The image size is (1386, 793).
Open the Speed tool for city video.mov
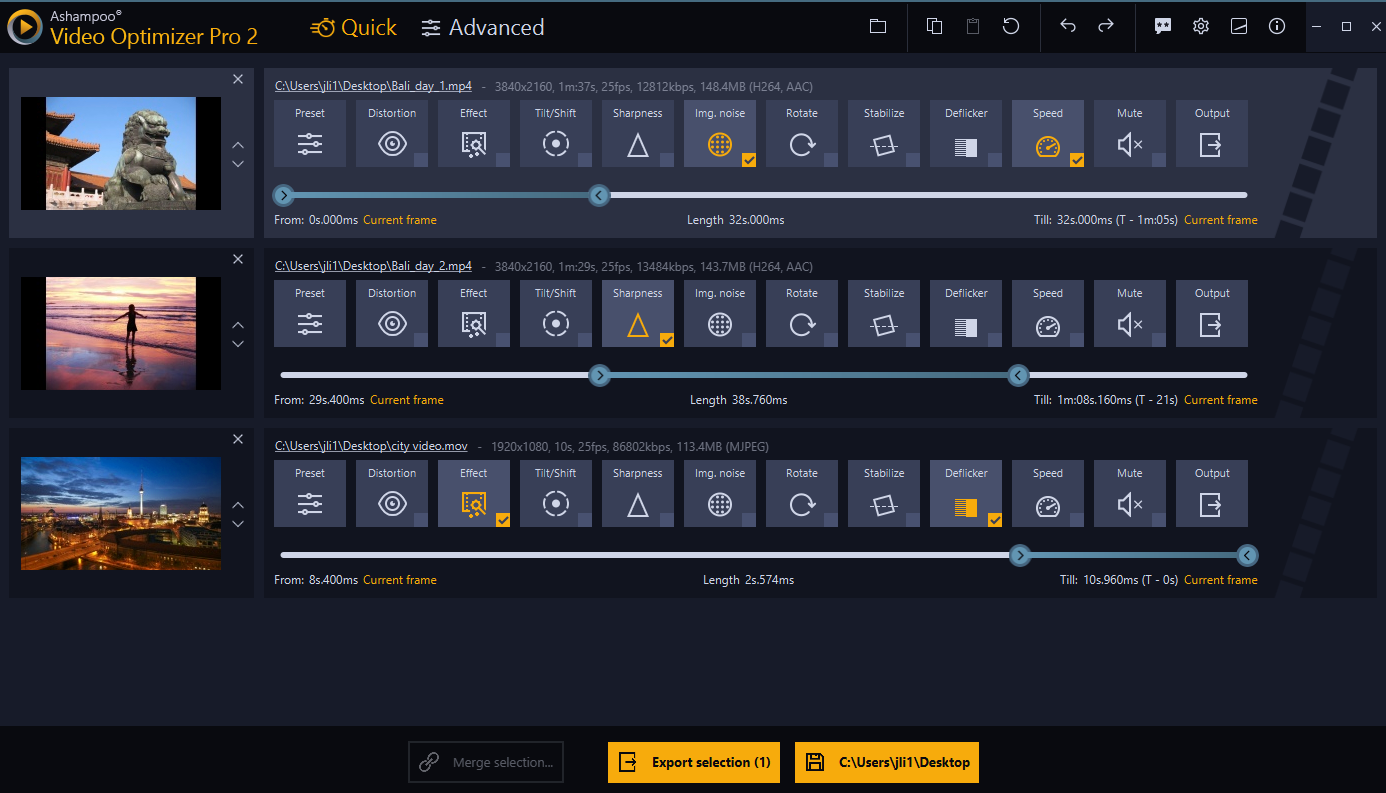coord(1048,493)
